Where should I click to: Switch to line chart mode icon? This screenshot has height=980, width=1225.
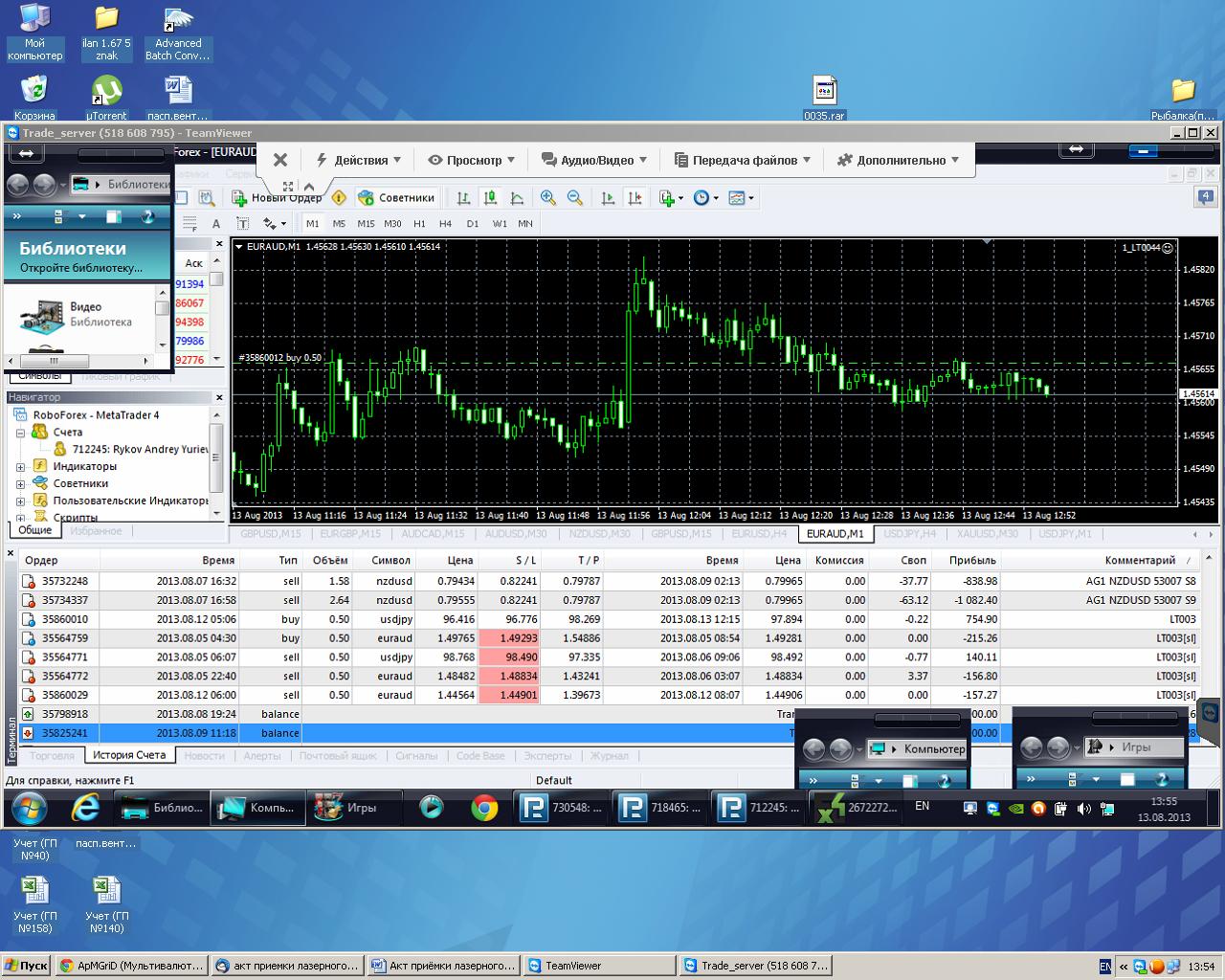517,198
